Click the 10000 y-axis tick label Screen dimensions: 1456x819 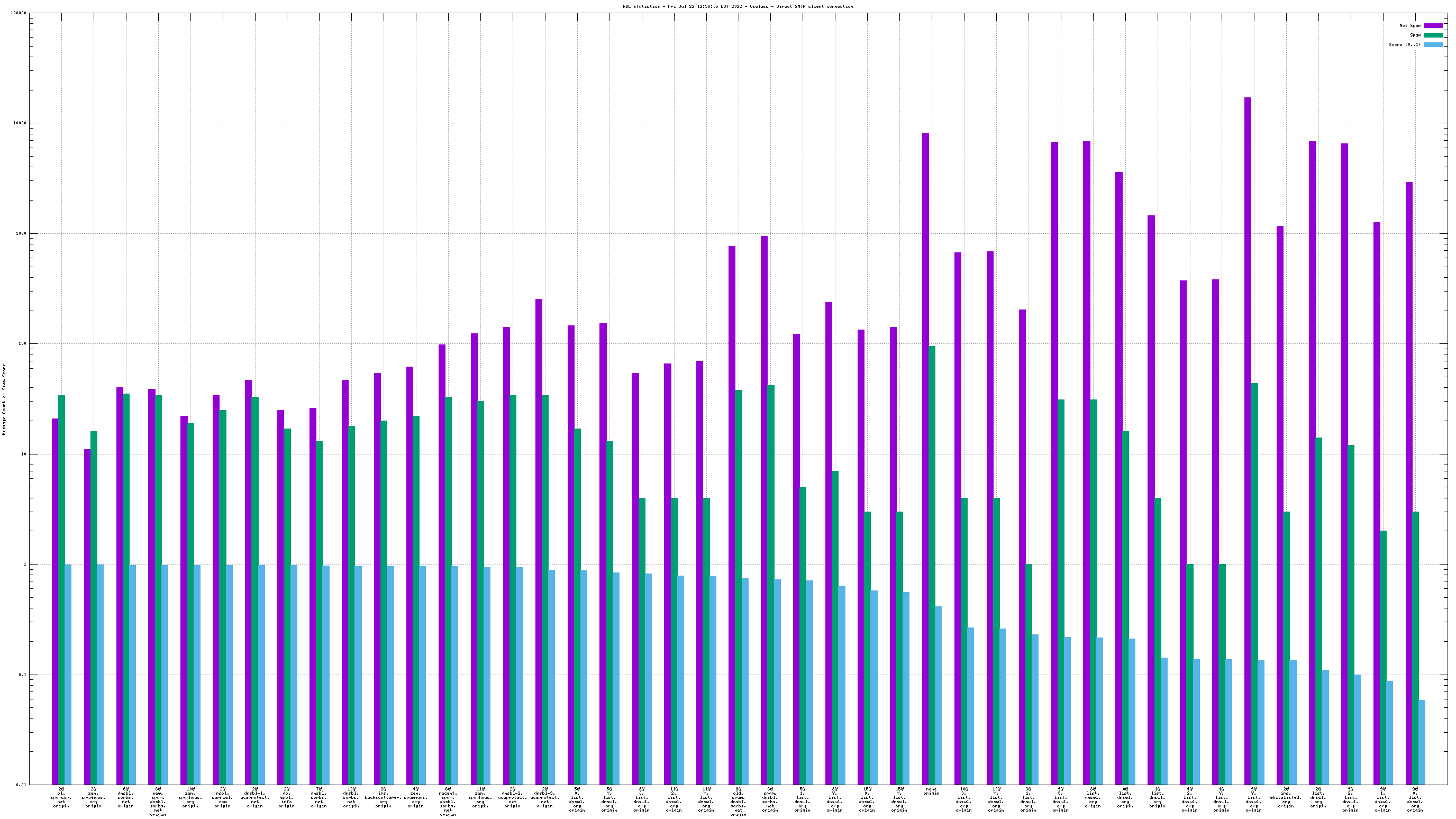[19, 123]
